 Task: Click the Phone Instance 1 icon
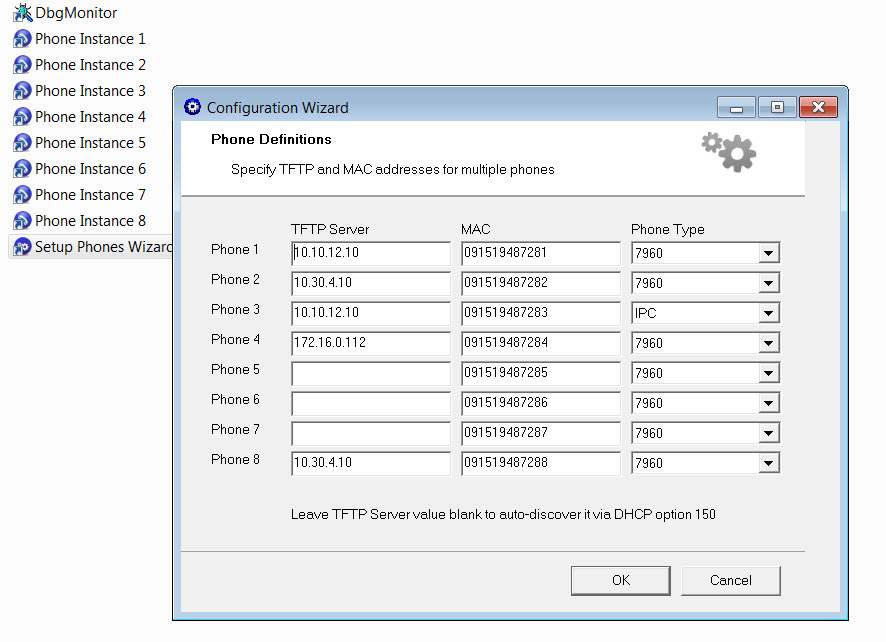pos(22,39)
